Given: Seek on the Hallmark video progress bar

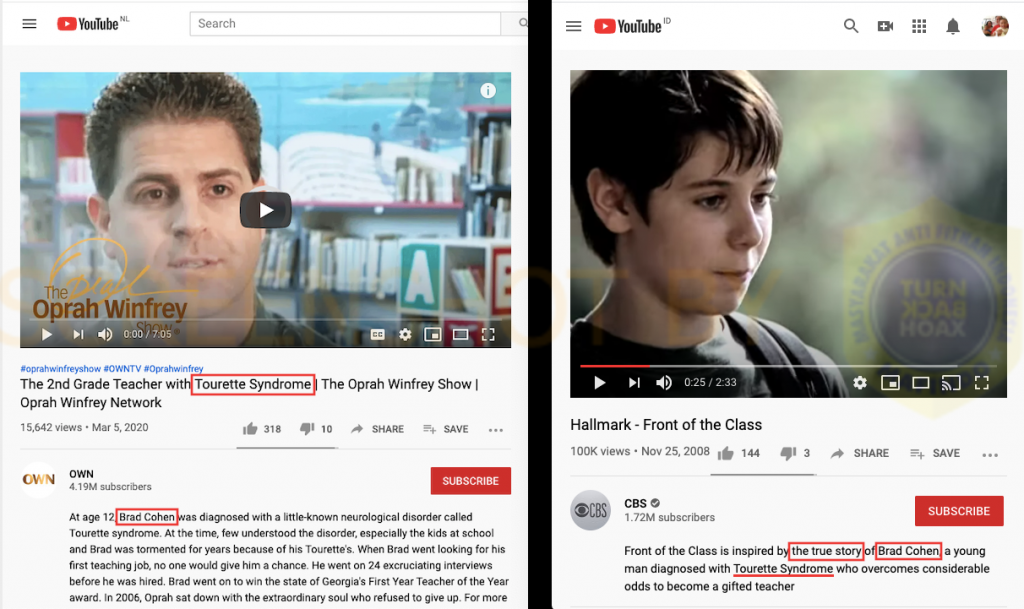Looking at the screenshot, I should [788, 366].
